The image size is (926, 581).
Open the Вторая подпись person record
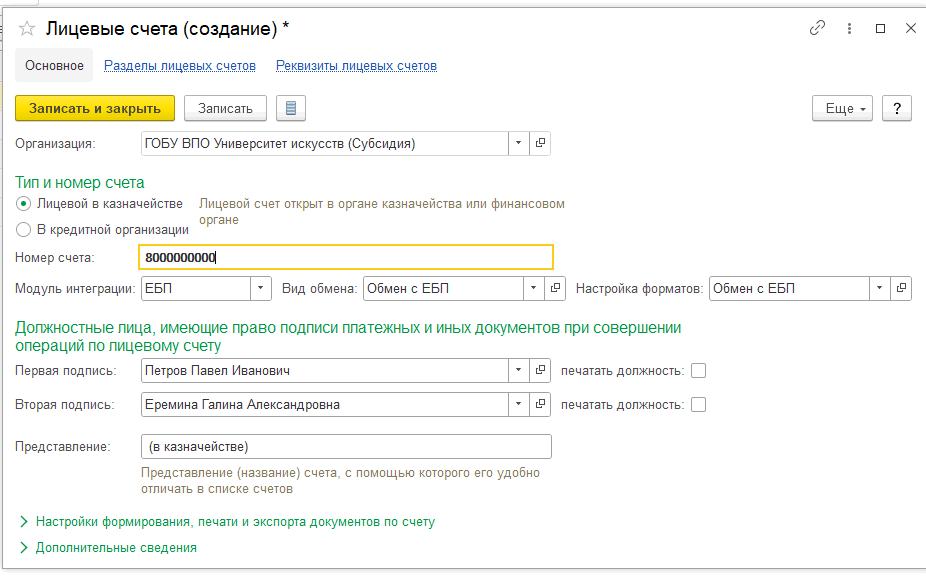click(540, 404)
